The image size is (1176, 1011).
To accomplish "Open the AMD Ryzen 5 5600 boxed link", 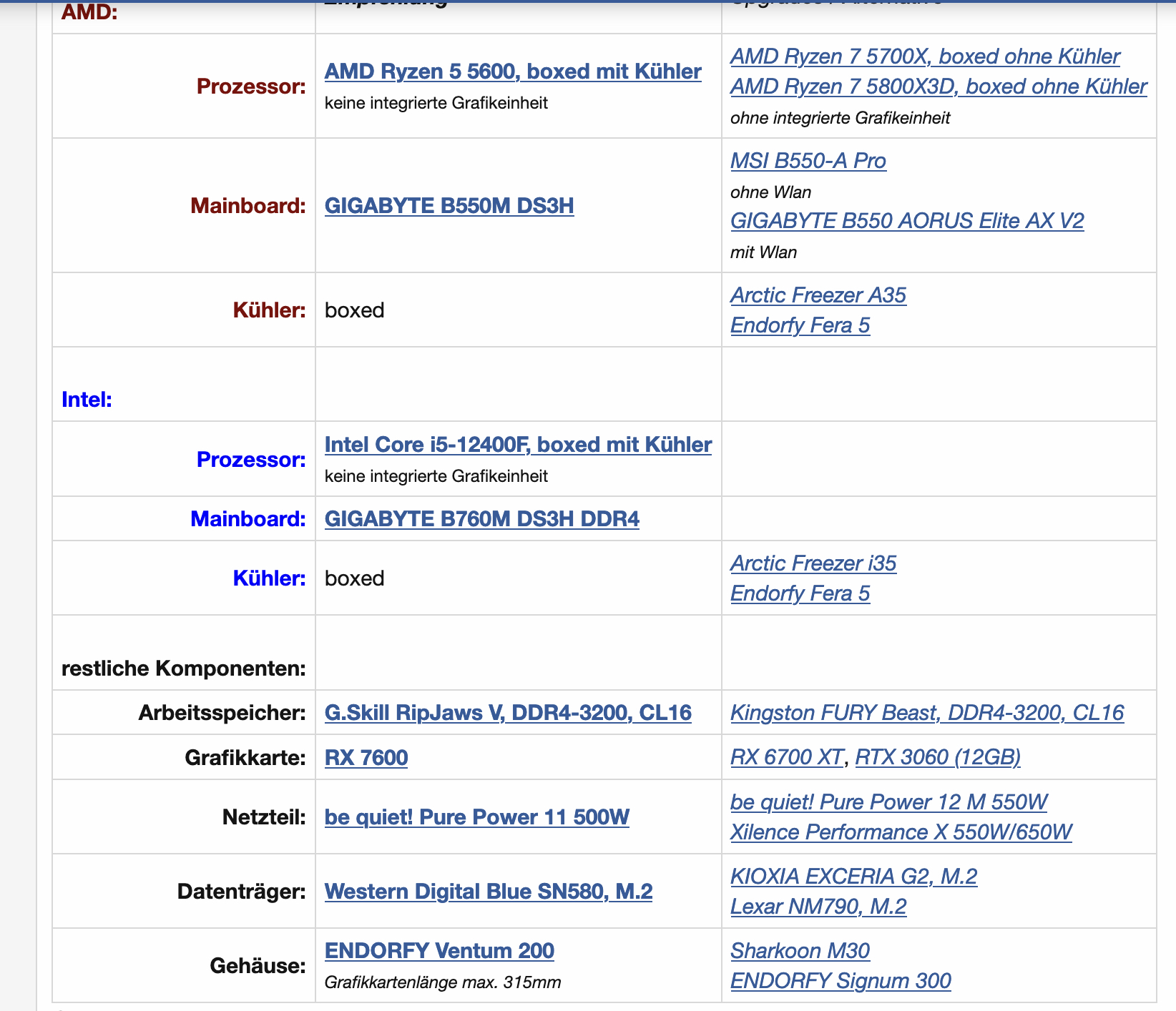I will tap(513, 71).
